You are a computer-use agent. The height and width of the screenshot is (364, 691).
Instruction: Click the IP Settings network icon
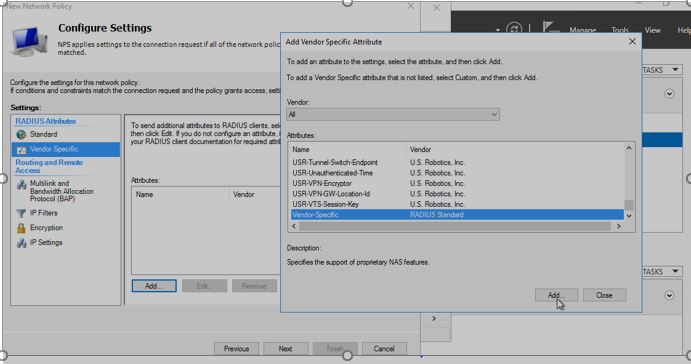21,243
